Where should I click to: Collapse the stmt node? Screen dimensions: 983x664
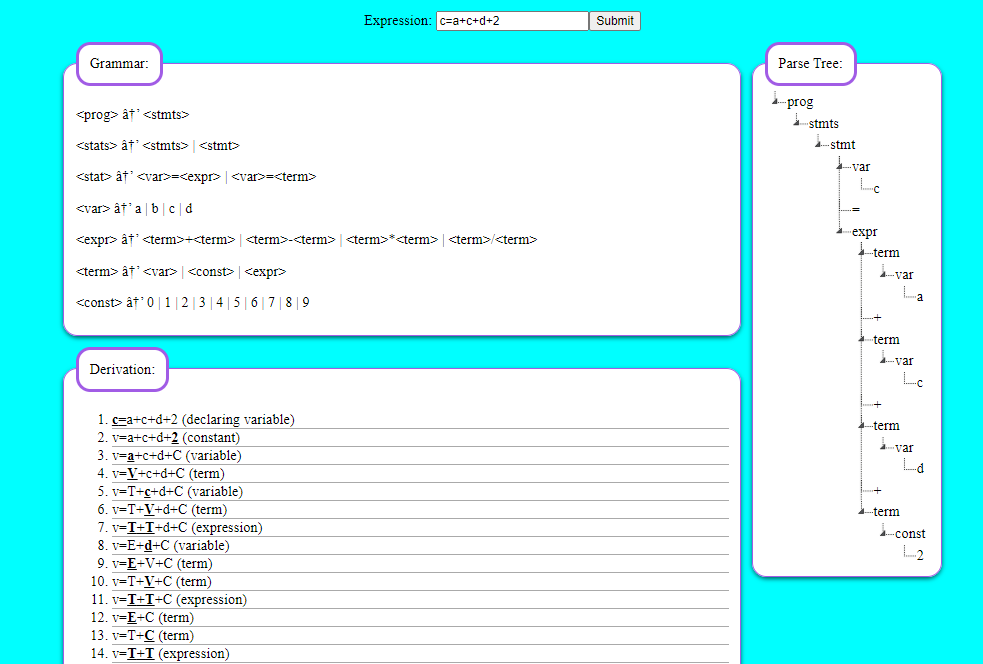click(817, 144)
